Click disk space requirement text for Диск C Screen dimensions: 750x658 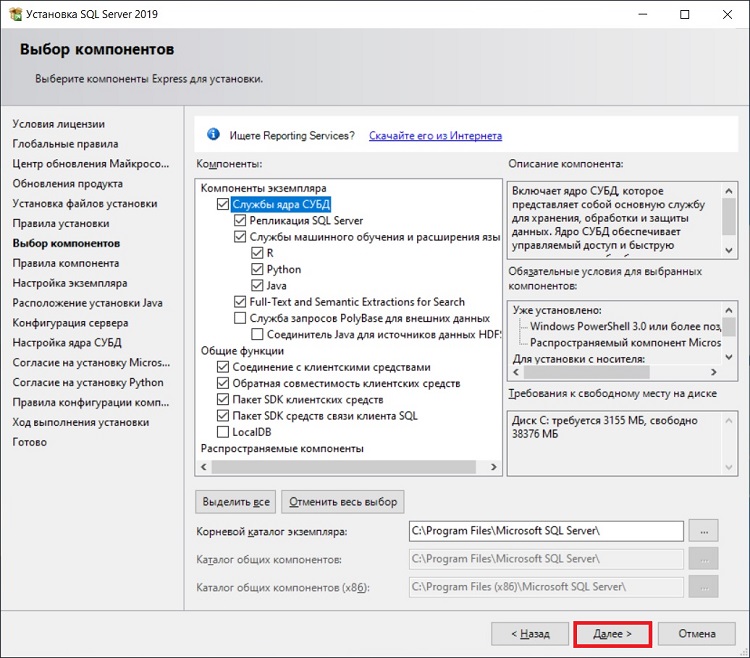[605, 427]
